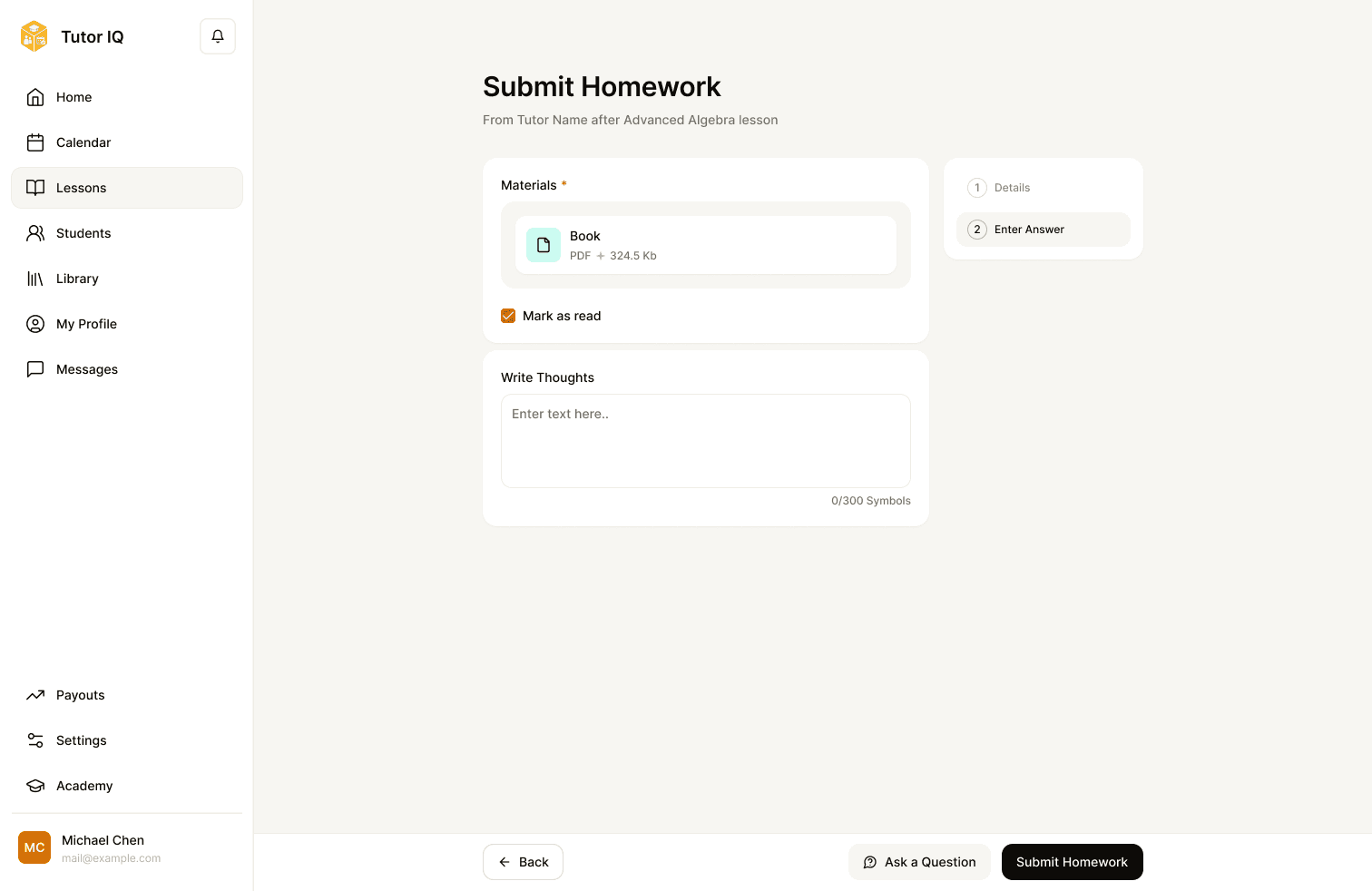Click the Settings sliders icon
This screenshot has height=891, width=1372.
(35, 740)
